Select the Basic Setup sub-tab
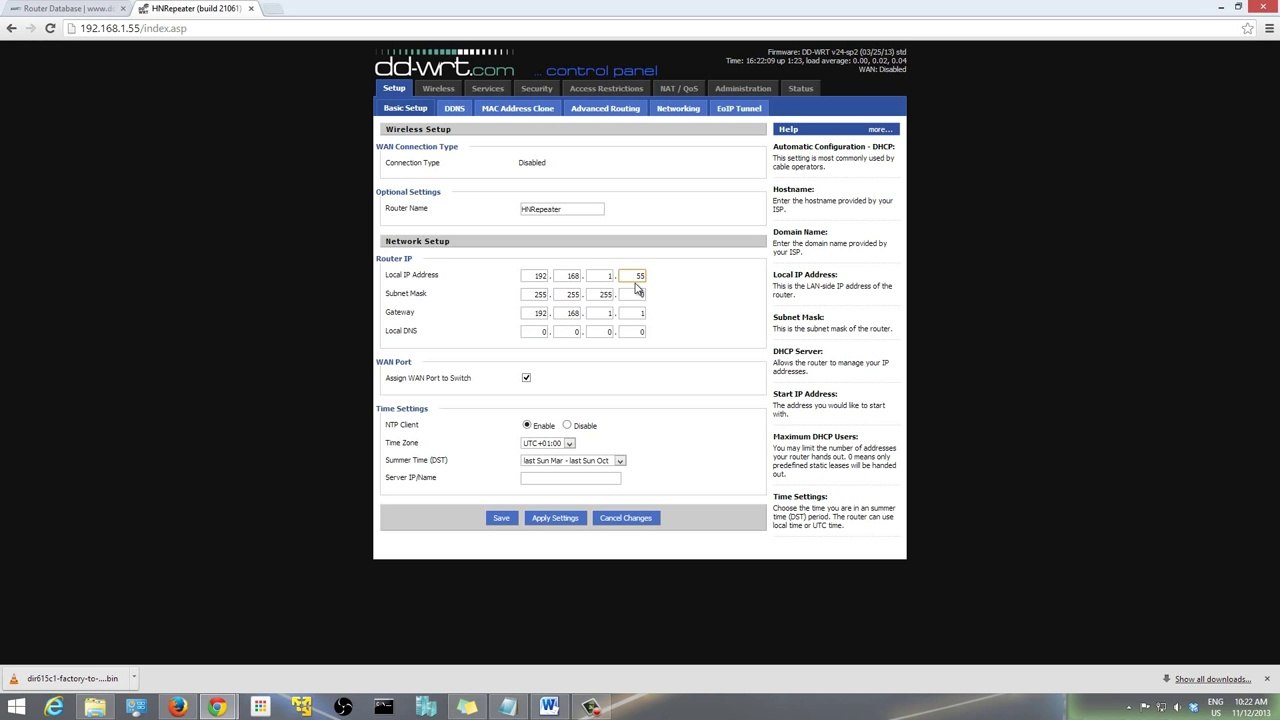The height and width of the screenshot is (720, 1280). point(405,108)
